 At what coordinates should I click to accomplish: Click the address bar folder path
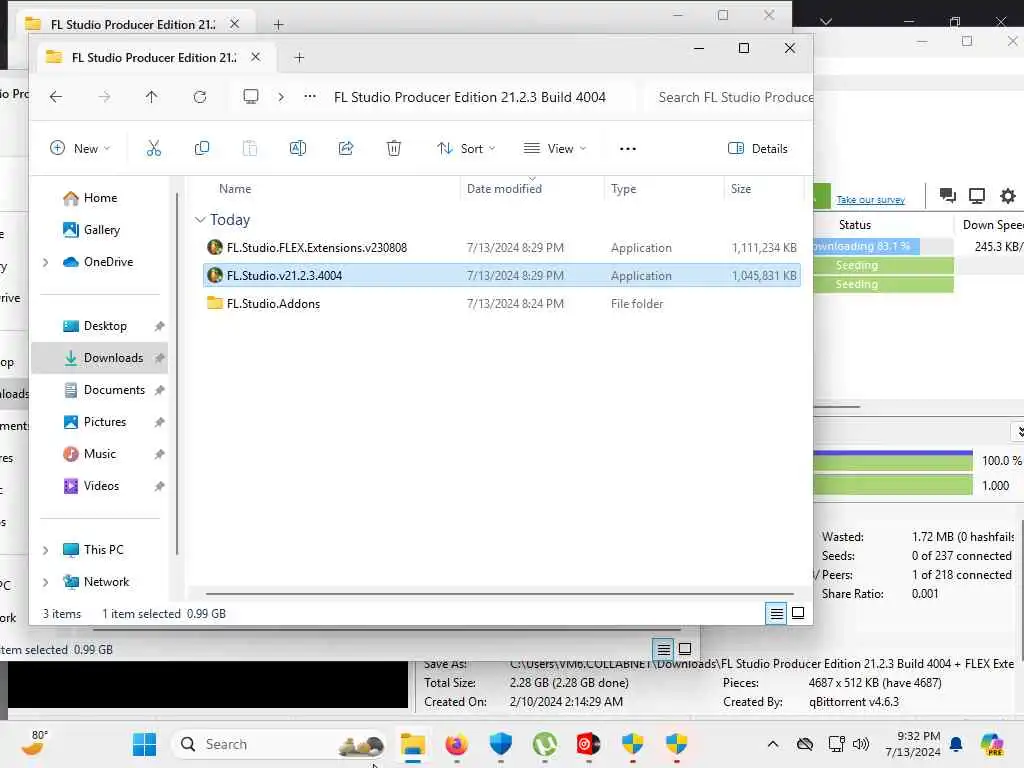pyautogui.click(x=470, y=97)
